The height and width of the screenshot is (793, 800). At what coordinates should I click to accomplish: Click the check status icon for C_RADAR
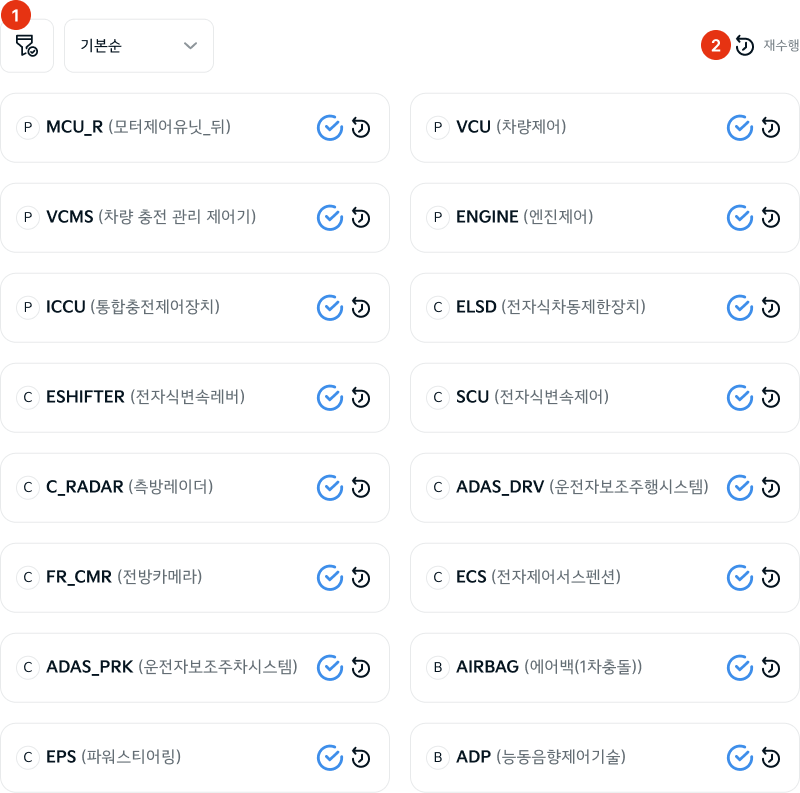[x=330, y=488]
